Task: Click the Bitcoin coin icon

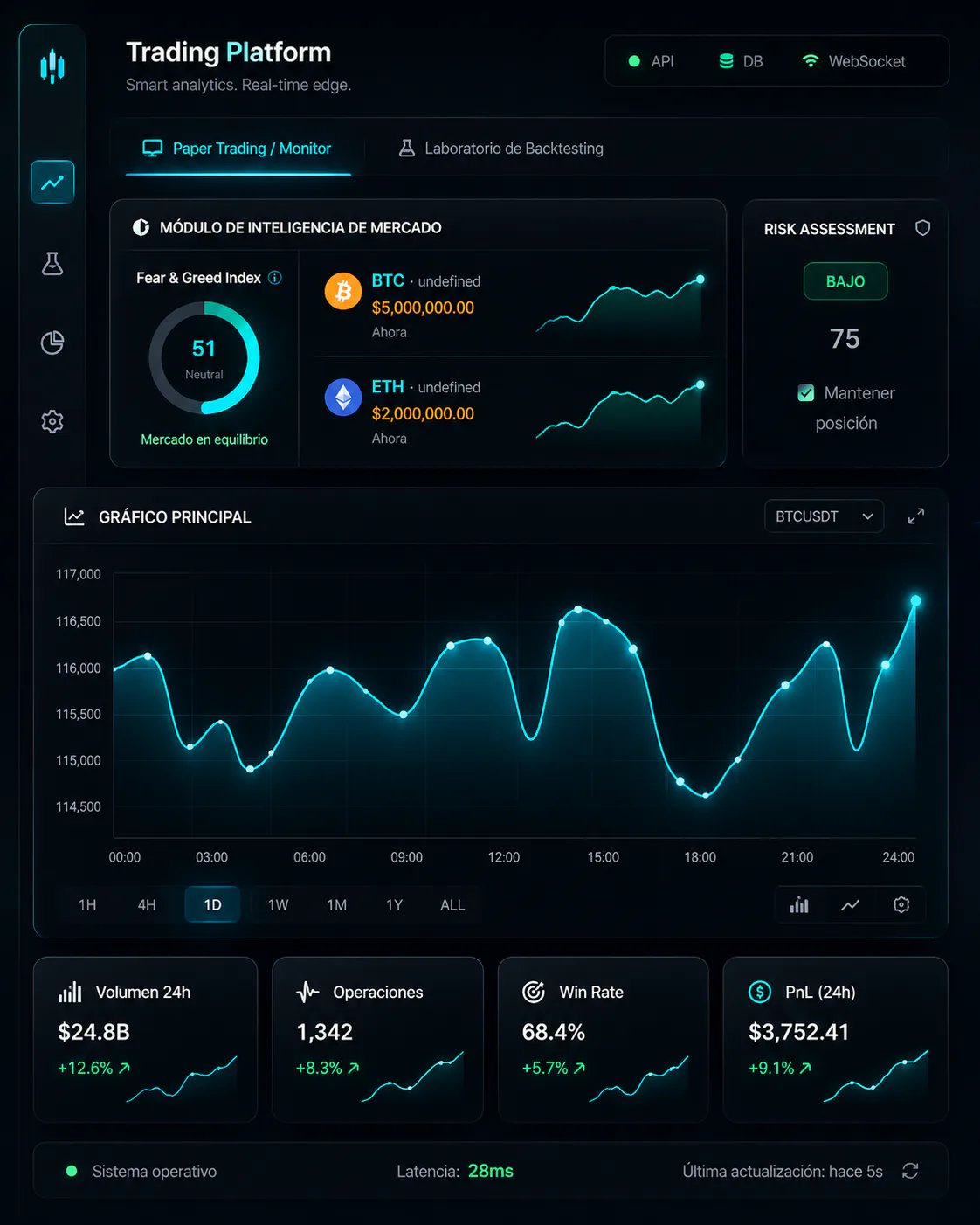Action: tap(343, 291)
